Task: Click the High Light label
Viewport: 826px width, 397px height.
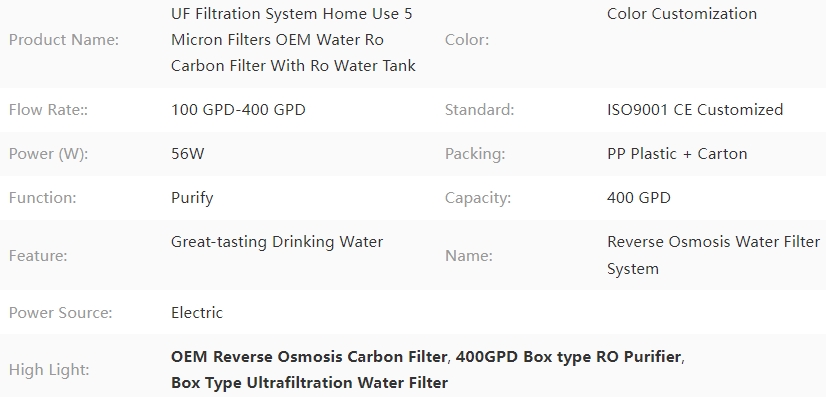Action: click(49, 370)
